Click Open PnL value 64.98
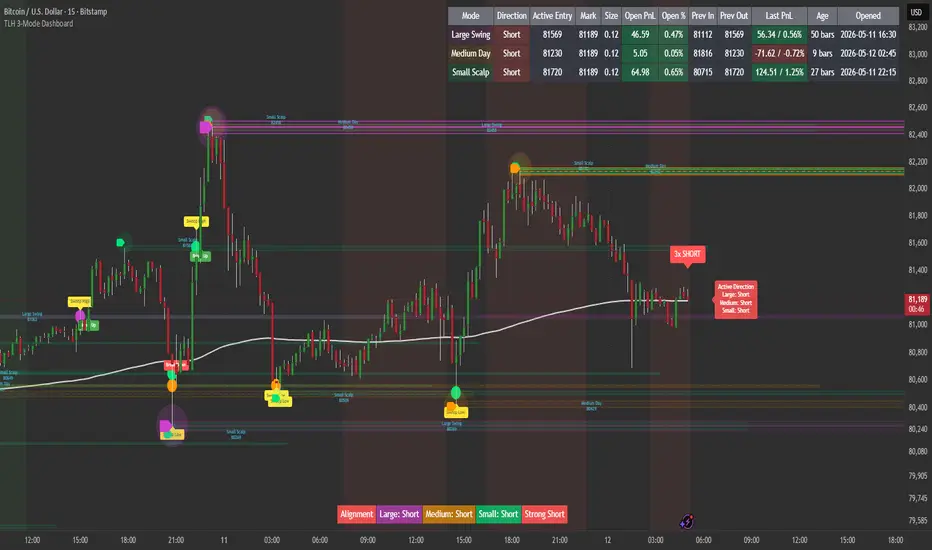This screenshot has height=550, width=932. (640, 73)
